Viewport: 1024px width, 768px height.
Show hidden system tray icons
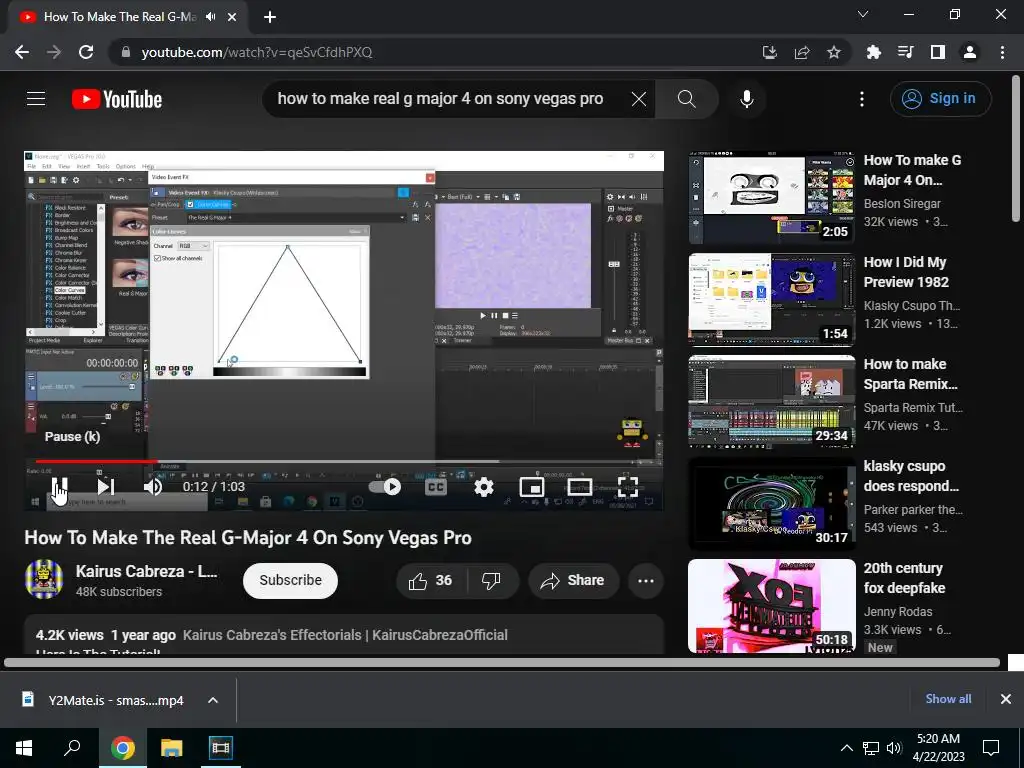pos(846,748)
